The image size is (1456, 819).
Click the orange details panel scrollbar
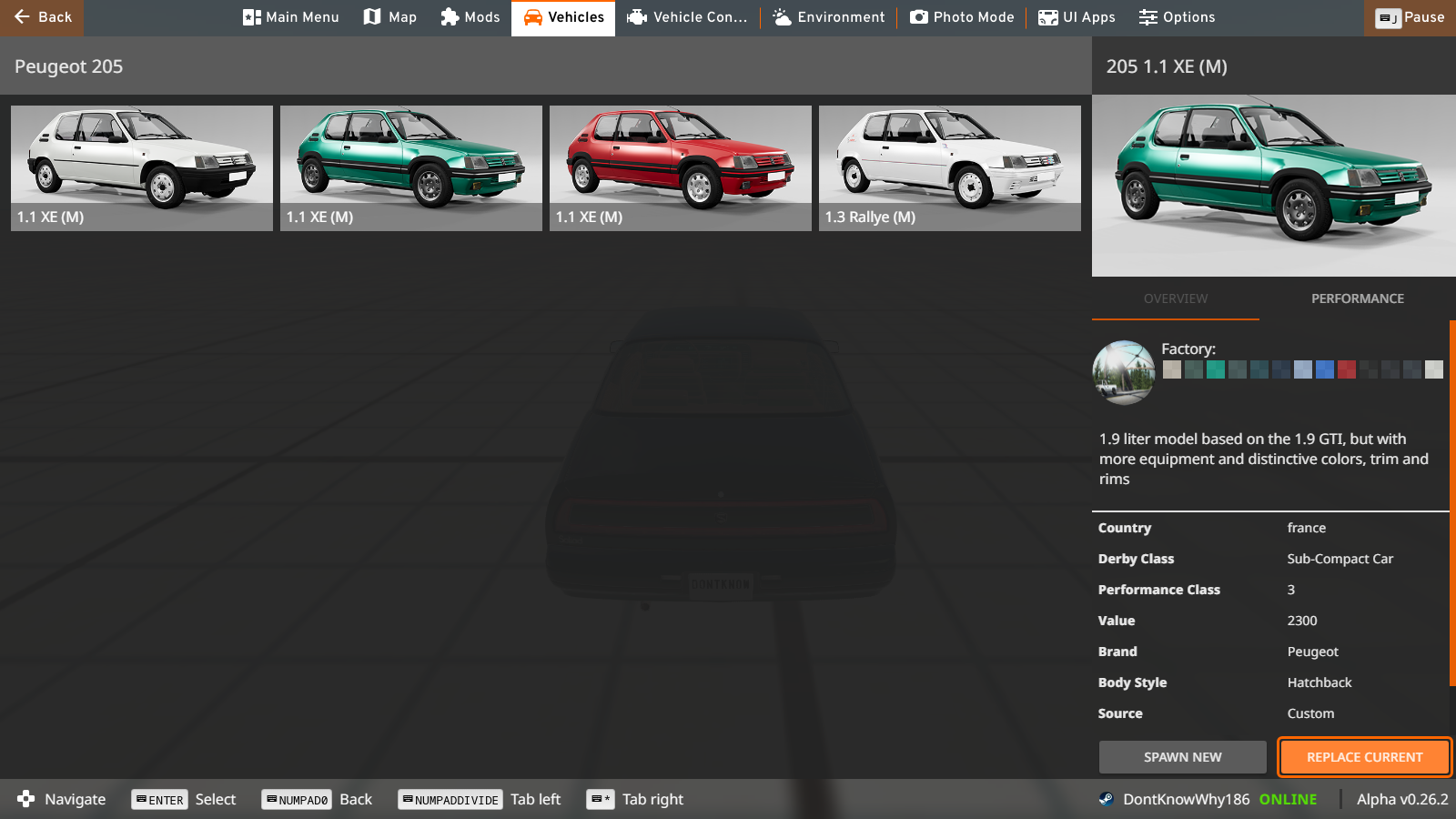[1452, 502]
